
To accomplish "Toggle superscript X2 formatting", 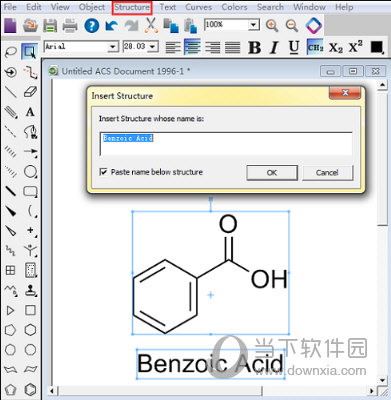I will tap(355, 47).
